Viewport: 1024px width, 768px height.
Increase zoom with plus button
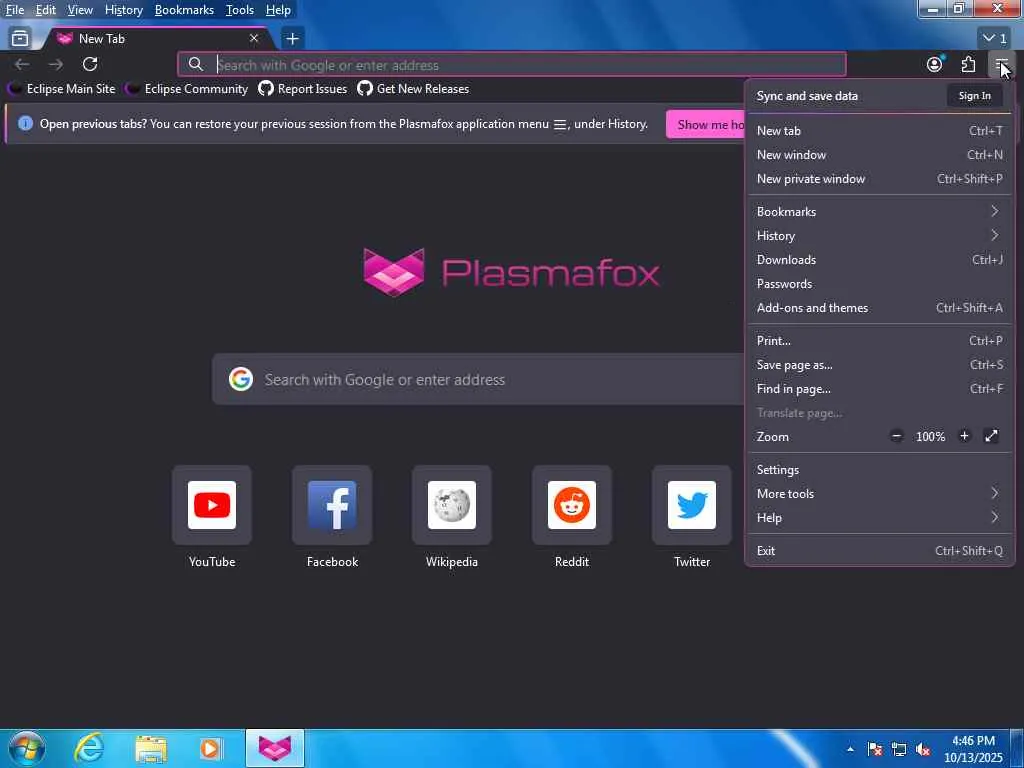point(964,436)
